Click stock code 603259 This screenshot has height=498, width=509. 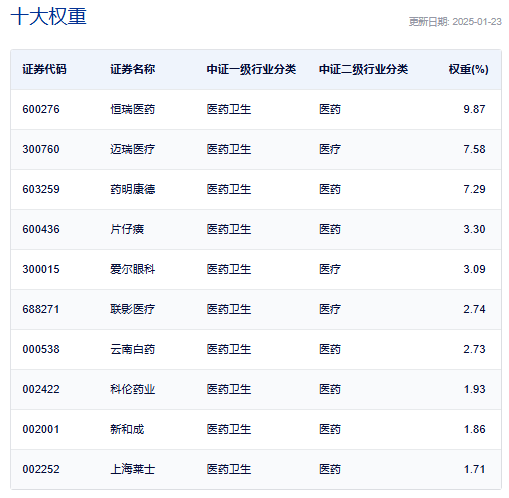41,189
